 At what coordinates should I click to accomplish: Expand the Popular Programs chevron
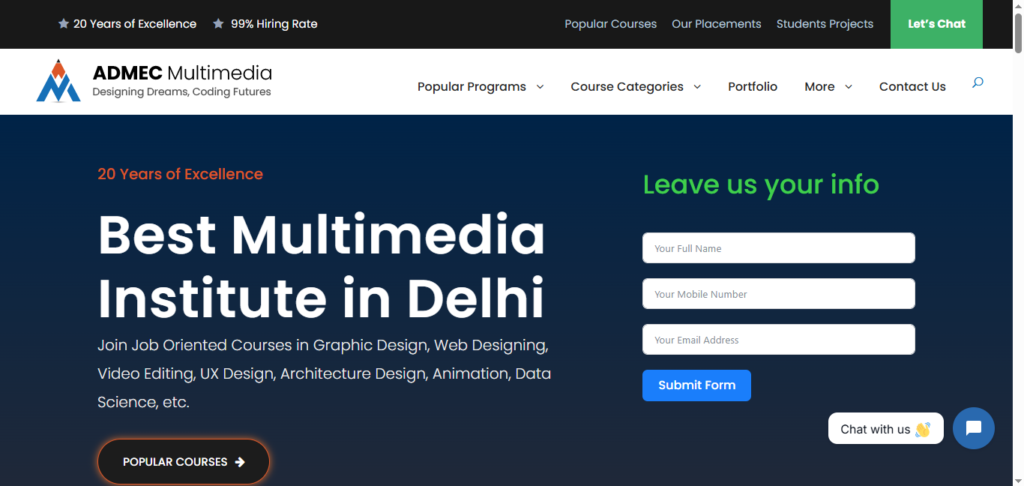pyautogui.click(x=540, y=87)
